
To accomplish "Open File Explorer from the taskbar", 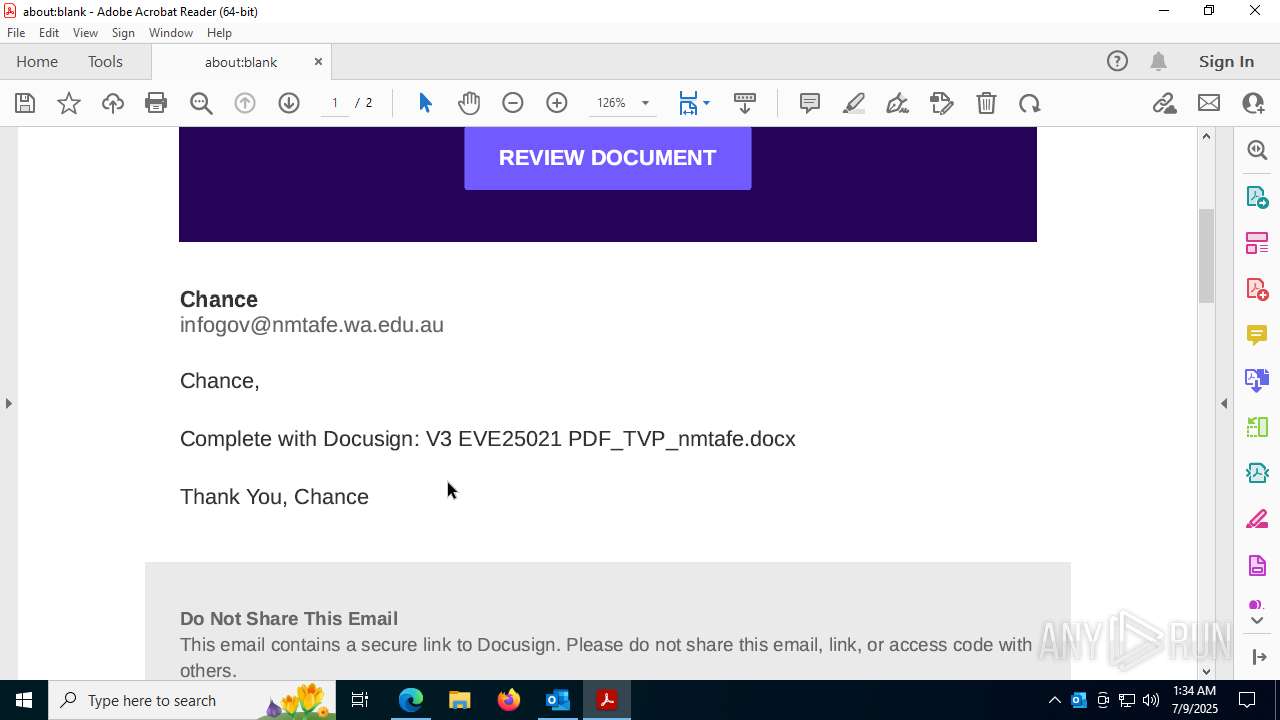I will 460,700.
